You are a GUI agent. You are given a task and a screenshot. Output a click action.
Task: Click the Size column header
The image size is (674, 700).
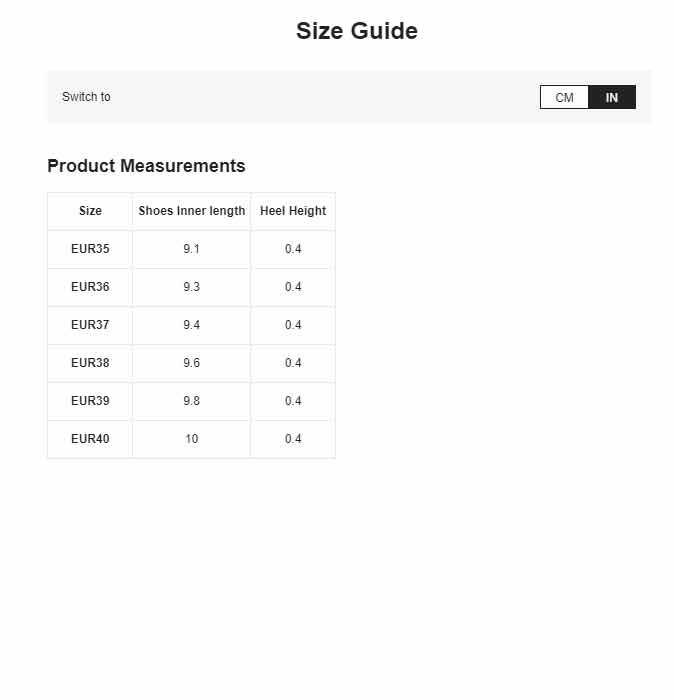coord(90,211)
